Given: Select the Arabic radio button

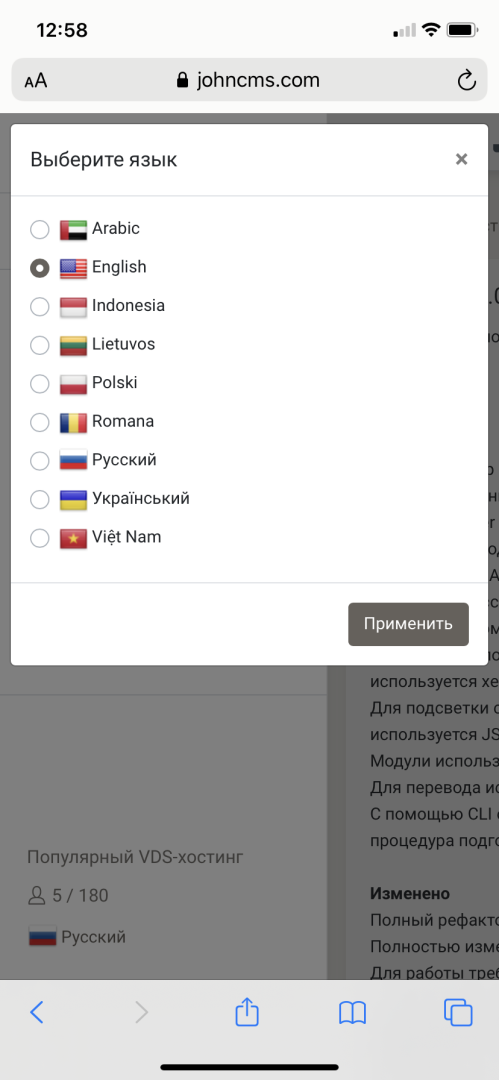Looking at the screenshot, I should 40,229.
